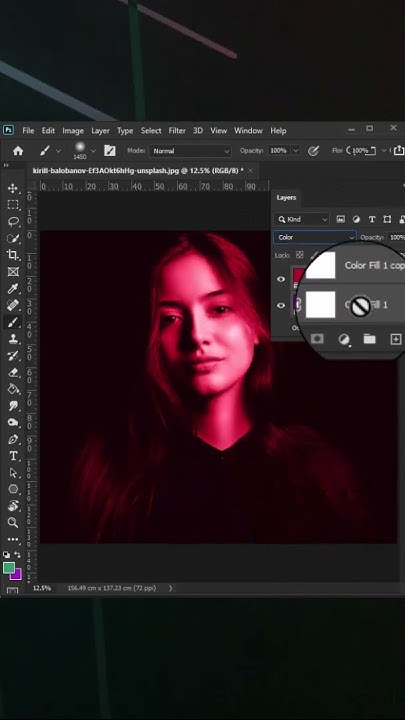Select the Move tool

coord(13,188)
